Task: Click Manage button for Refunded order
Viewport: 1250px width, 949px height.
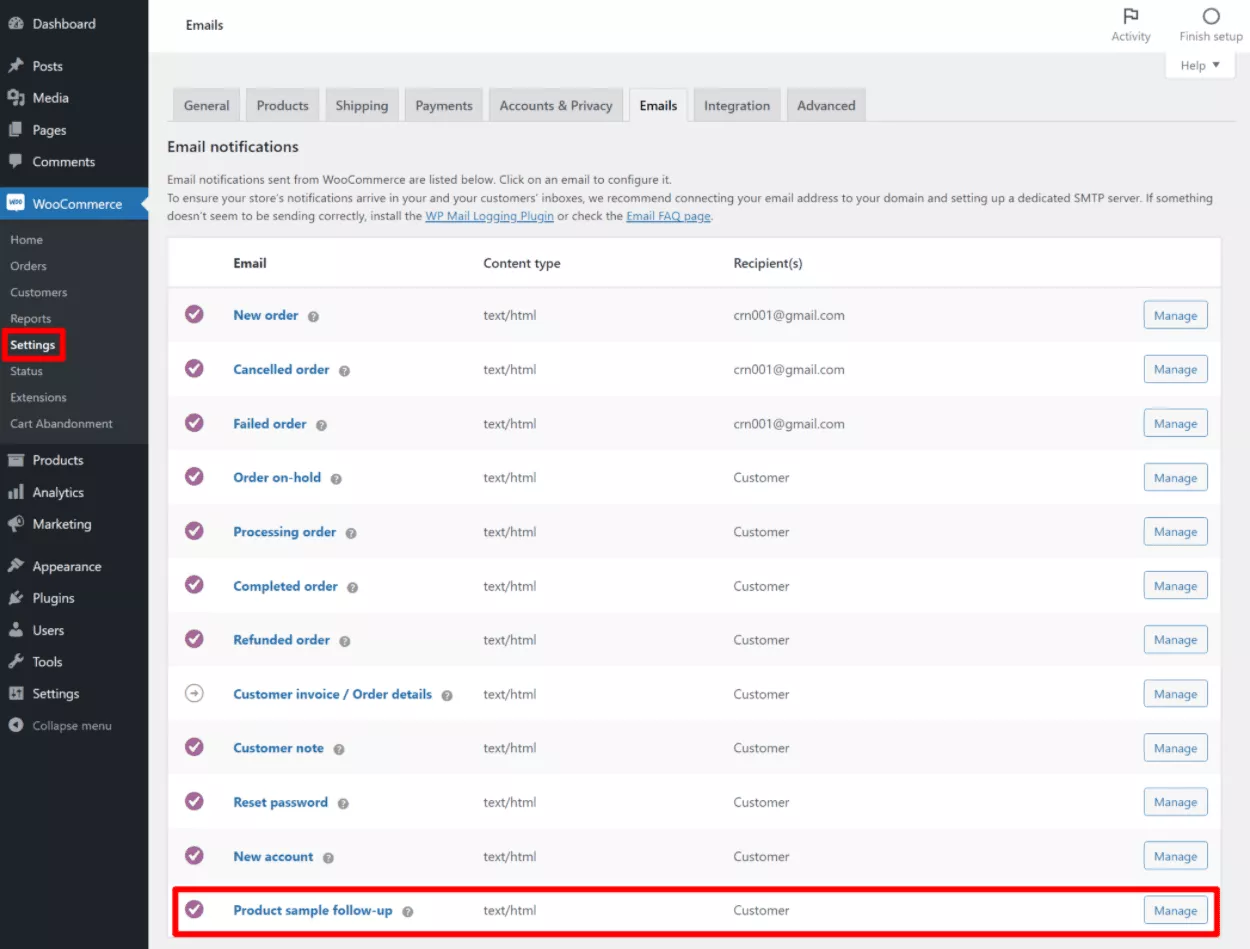Action: click(x=1175, y=639)
